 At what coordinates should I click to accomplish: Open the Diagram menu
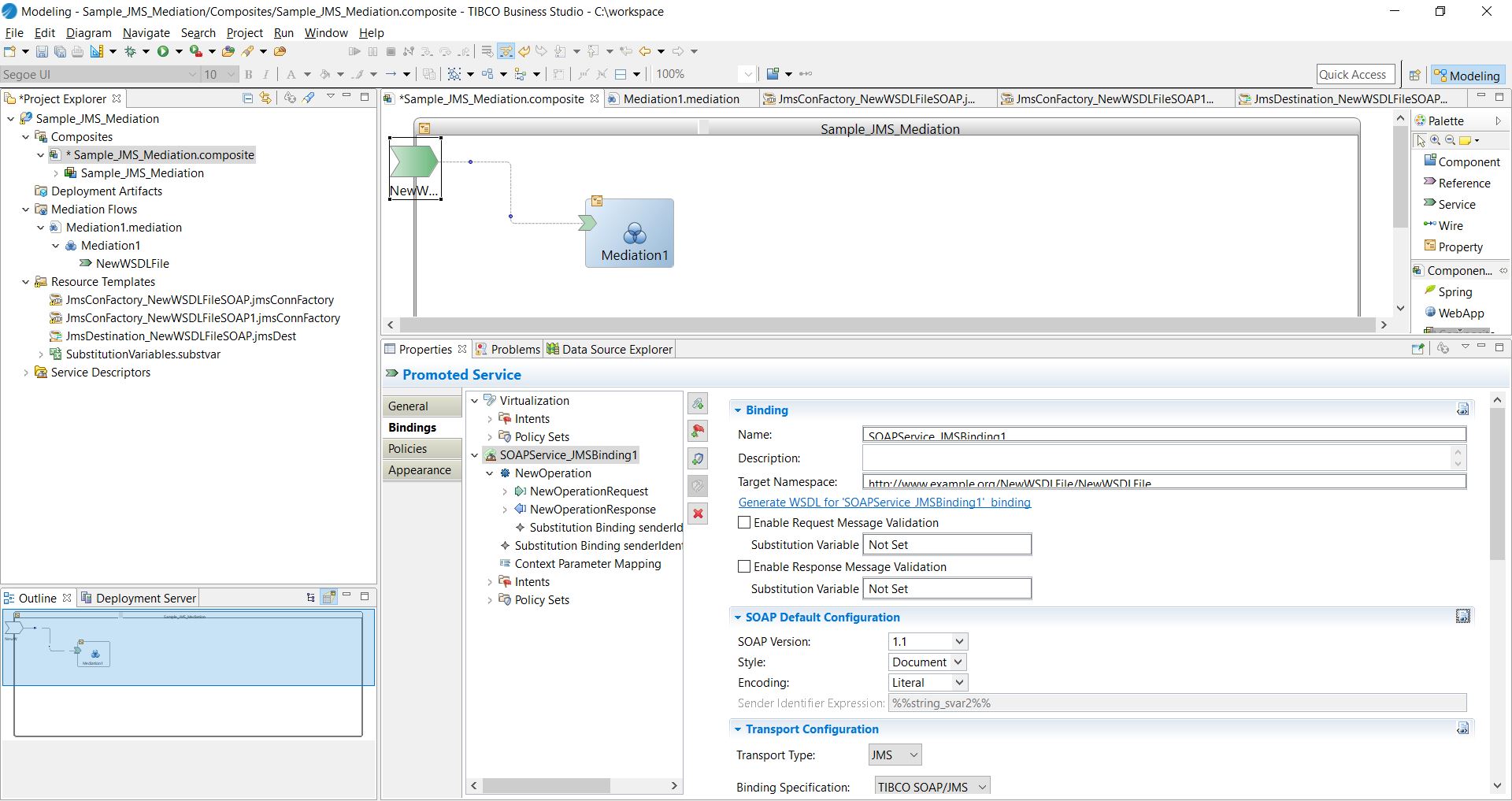click(88, 32)
